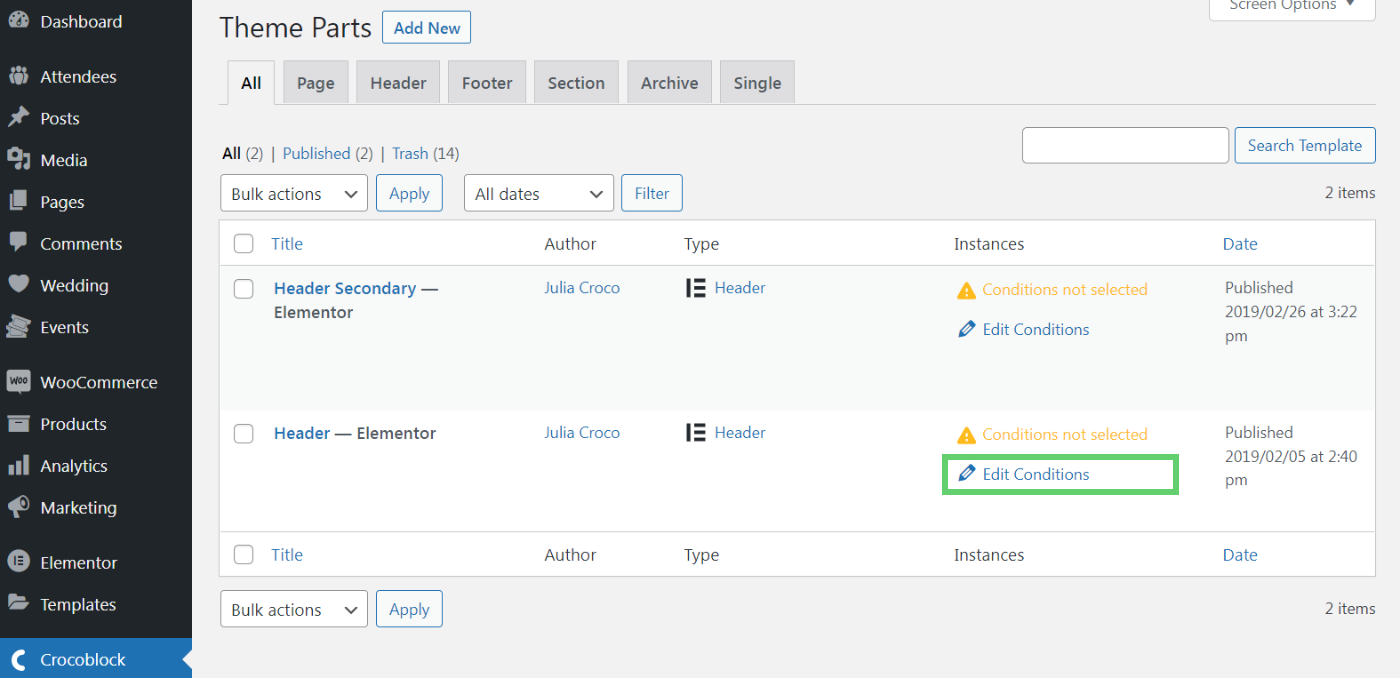Click the Products archive box icon
1400x678 pixels.
point(18,424)
